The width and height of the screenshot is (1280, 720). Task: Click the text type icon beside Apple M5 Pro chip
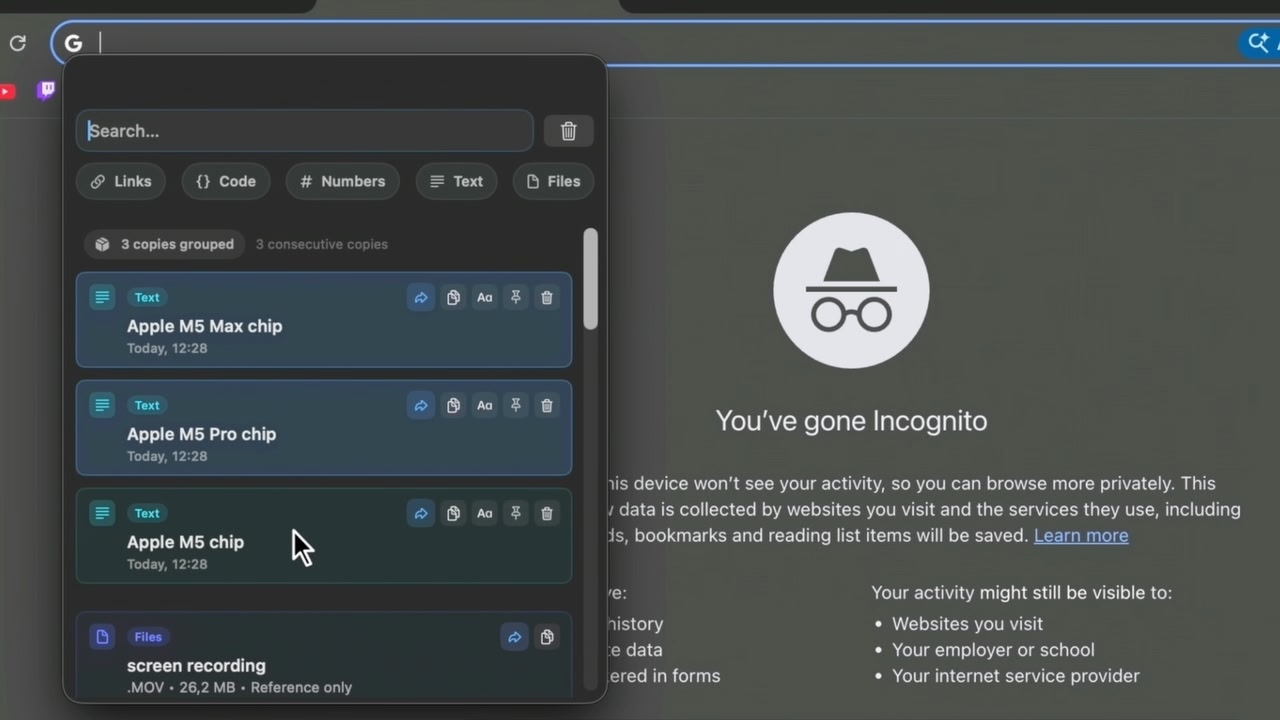coord(102,406)
